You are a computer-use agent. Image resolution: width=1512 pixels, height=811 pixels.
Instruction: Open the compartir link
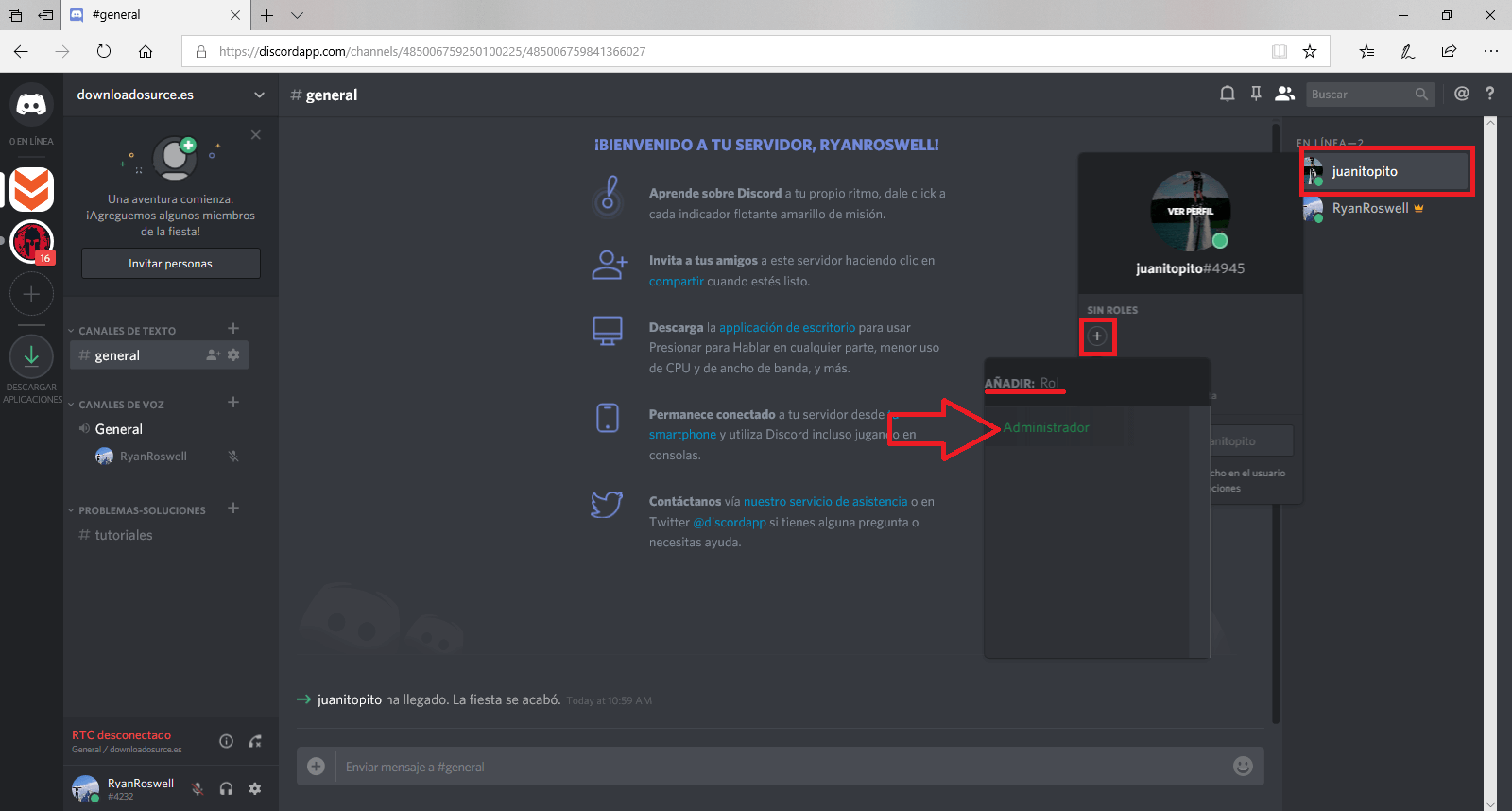(676, 281)
